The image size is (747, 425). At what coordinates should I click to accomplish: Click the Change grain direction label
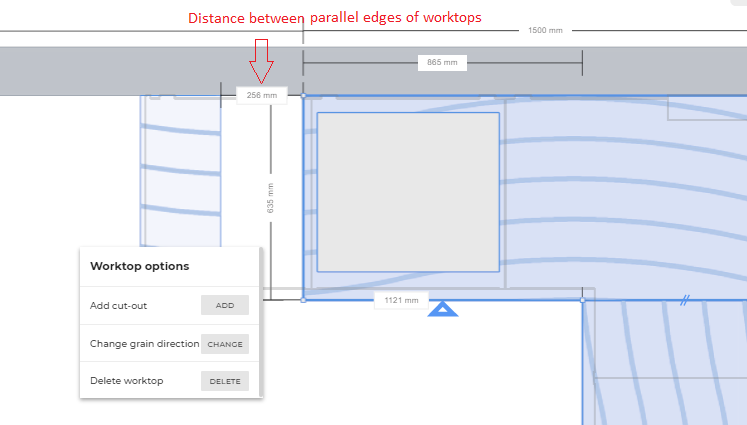144,344
